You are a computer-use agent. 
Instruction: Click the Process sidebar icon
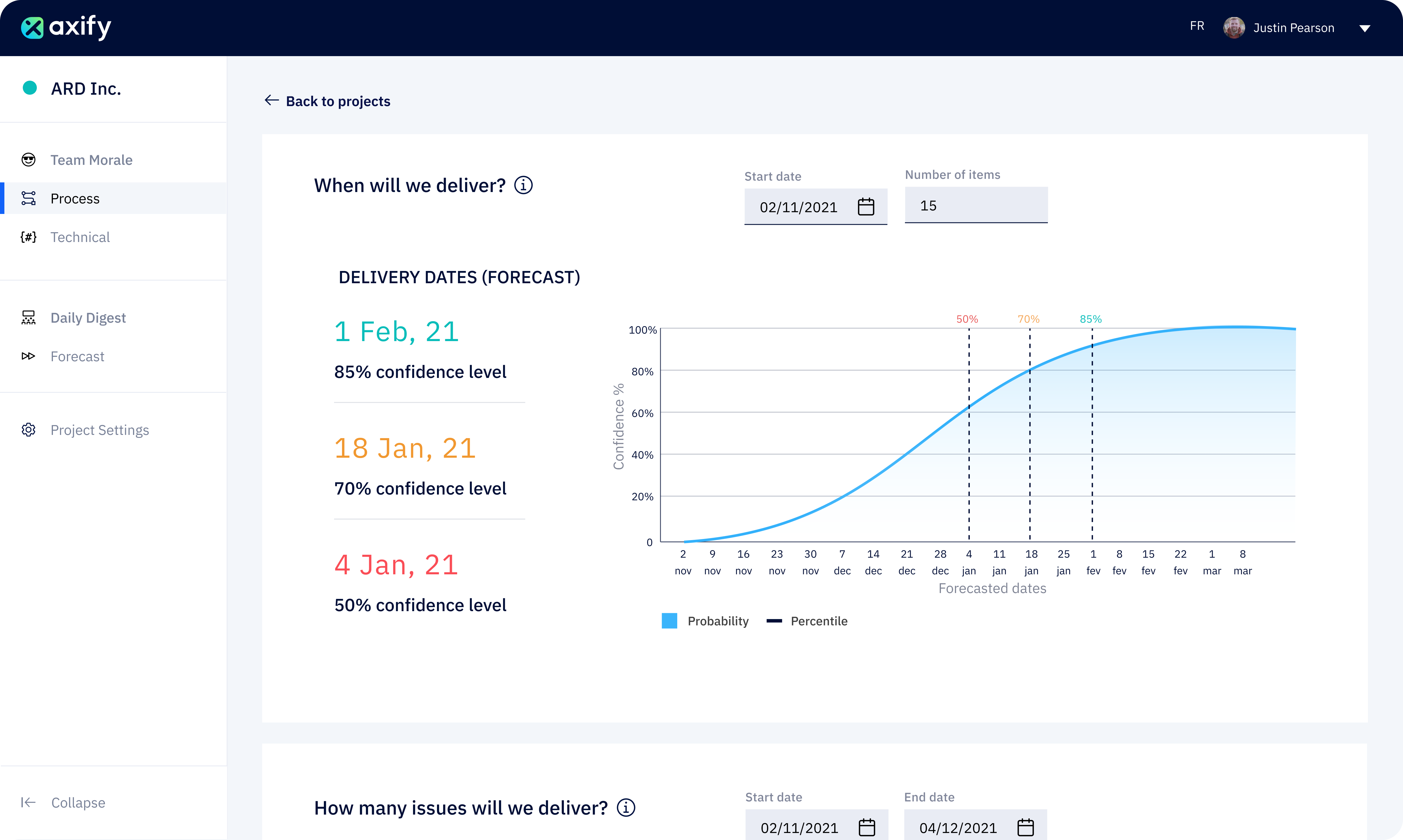[28, 198]
